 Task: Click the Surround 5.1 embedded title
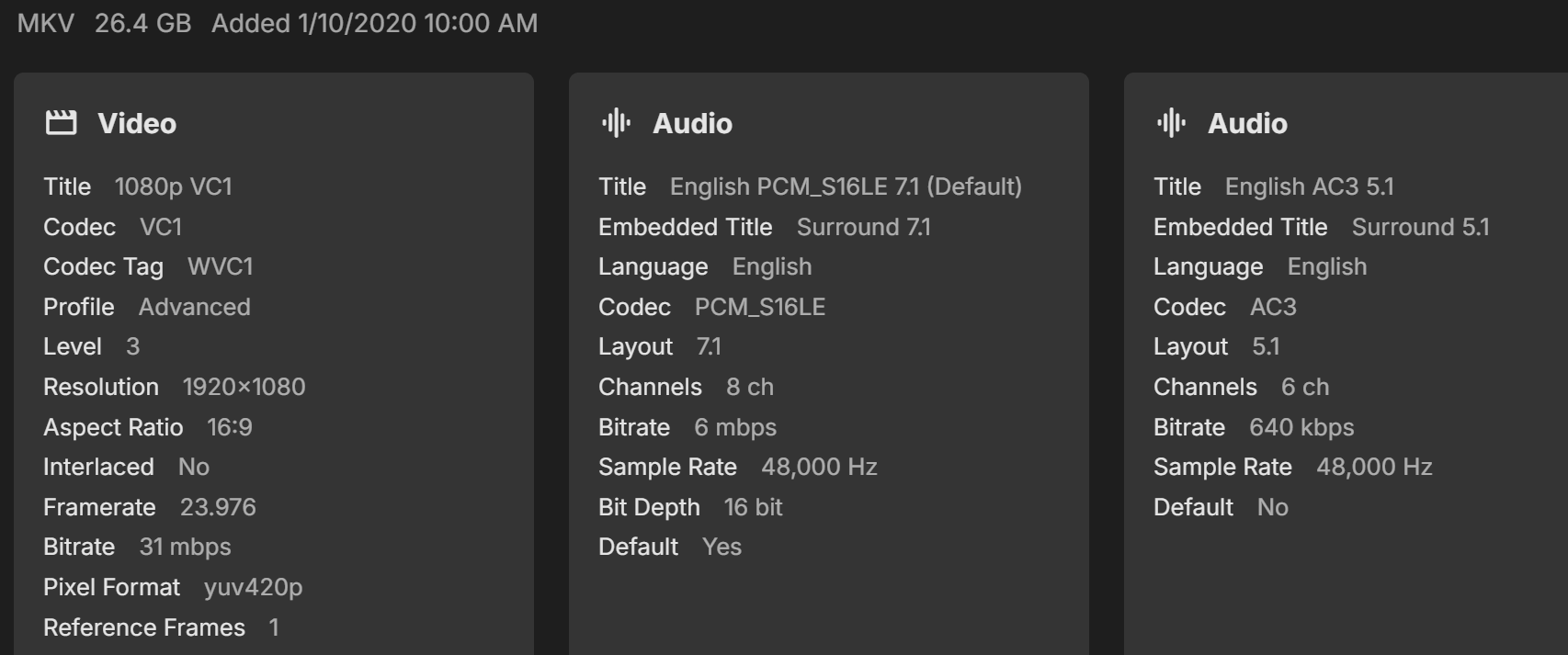coord(1420,227)
